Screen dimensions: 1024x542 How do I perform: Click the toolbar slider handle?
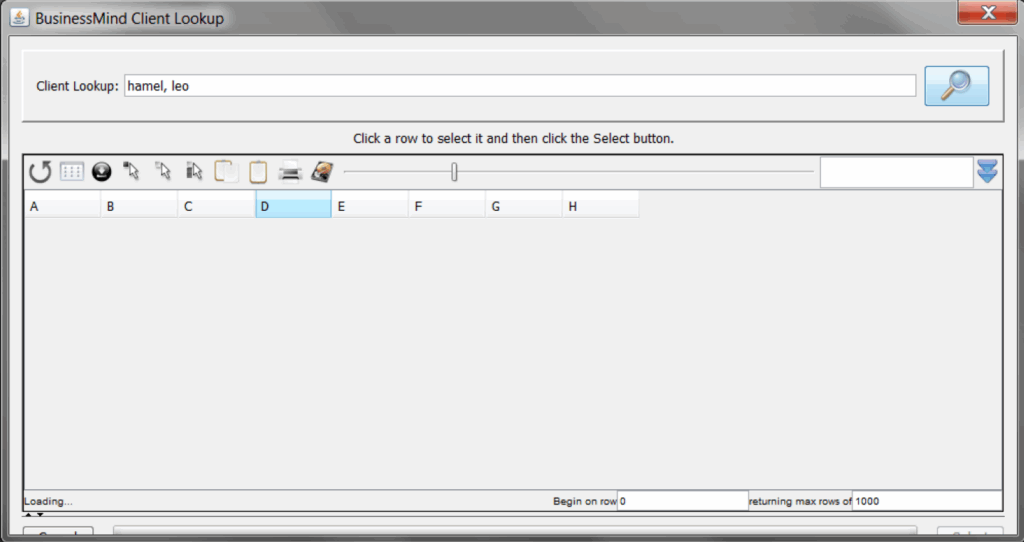tap(454, 172)
